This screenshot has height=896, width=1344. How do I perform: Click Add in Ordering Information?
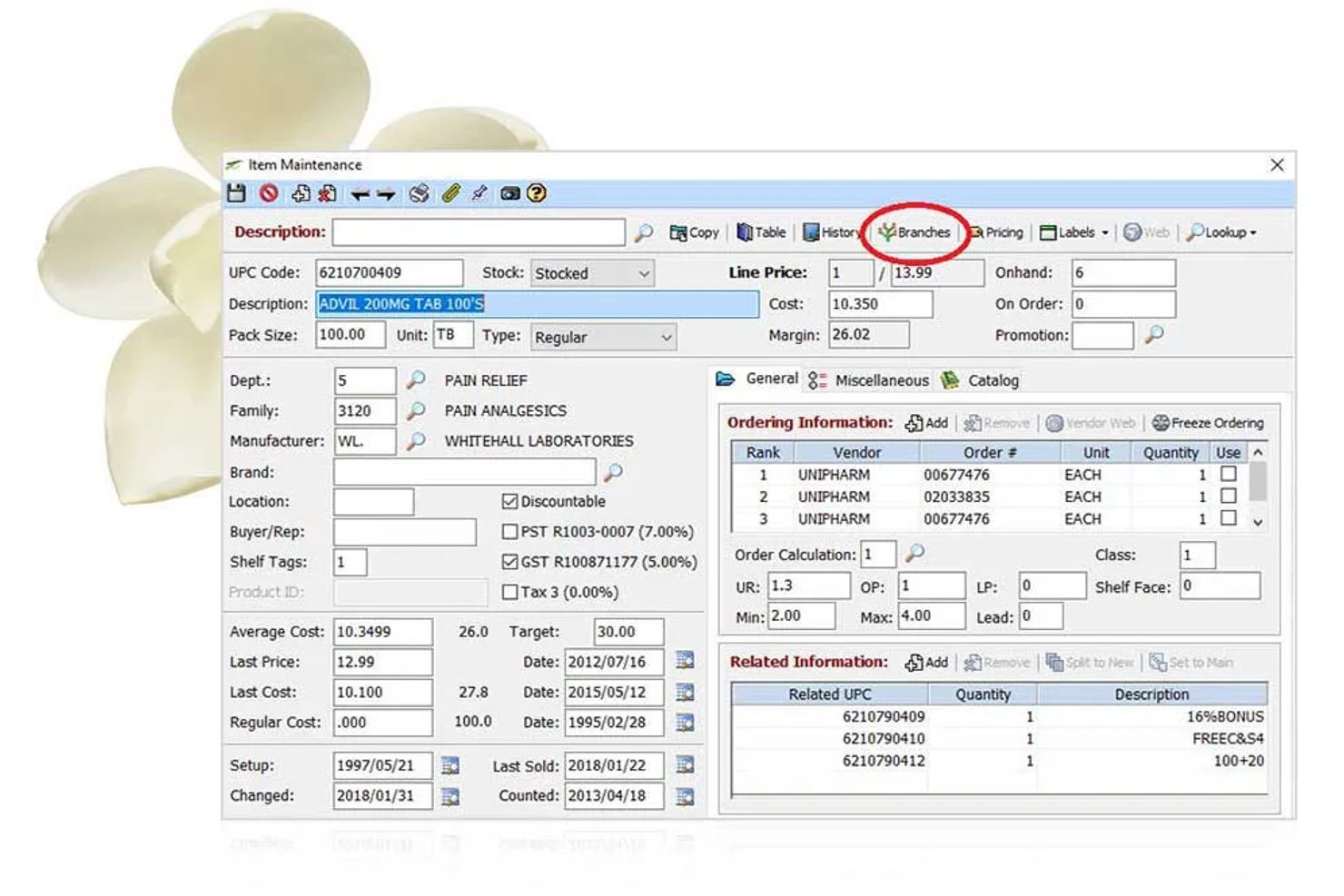coord(926,423)
